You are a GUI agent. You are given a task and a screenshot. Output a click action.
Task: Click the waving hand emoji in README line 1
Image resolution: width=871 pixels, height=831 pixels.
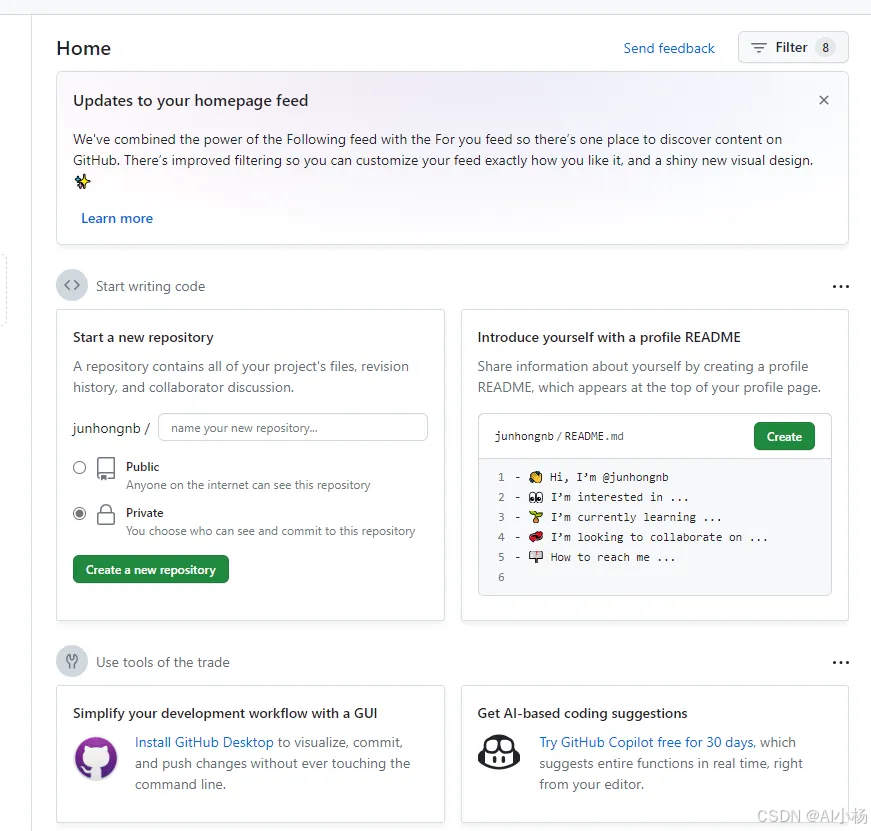[535, 477]
